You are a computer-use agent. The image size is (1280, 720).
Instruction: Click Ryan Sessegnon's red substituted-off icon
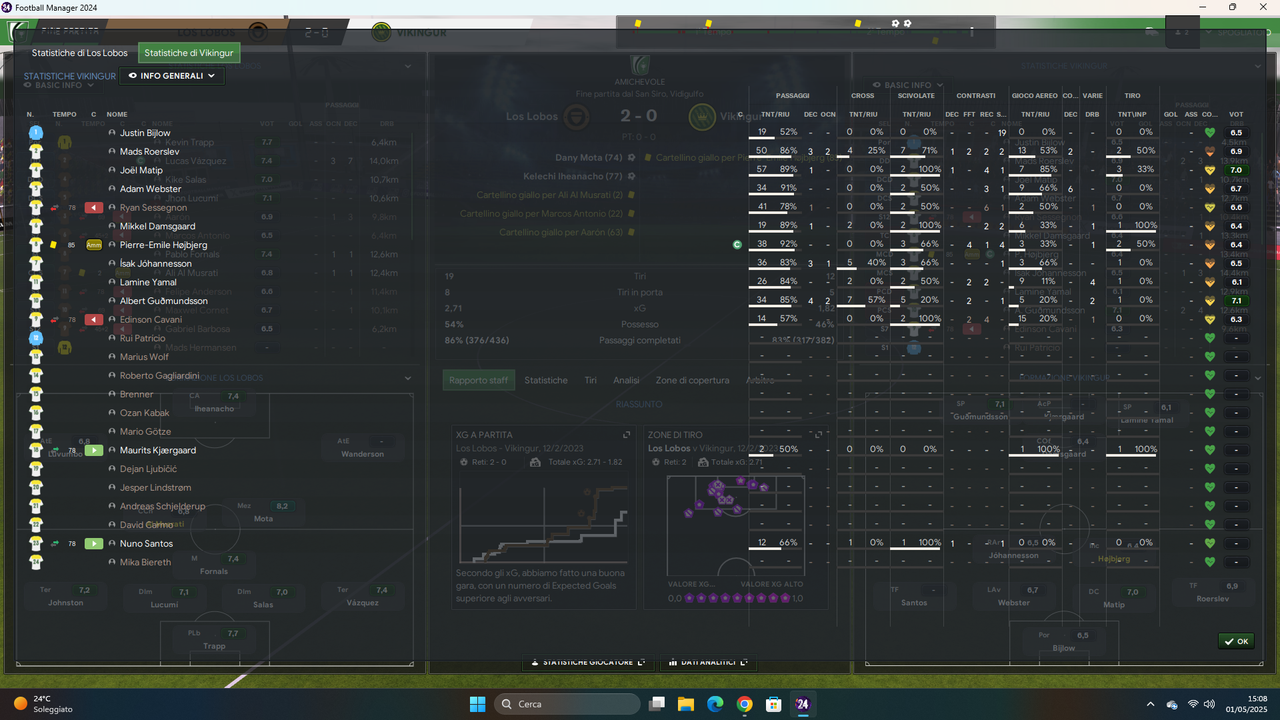click(x=94, y=207)
